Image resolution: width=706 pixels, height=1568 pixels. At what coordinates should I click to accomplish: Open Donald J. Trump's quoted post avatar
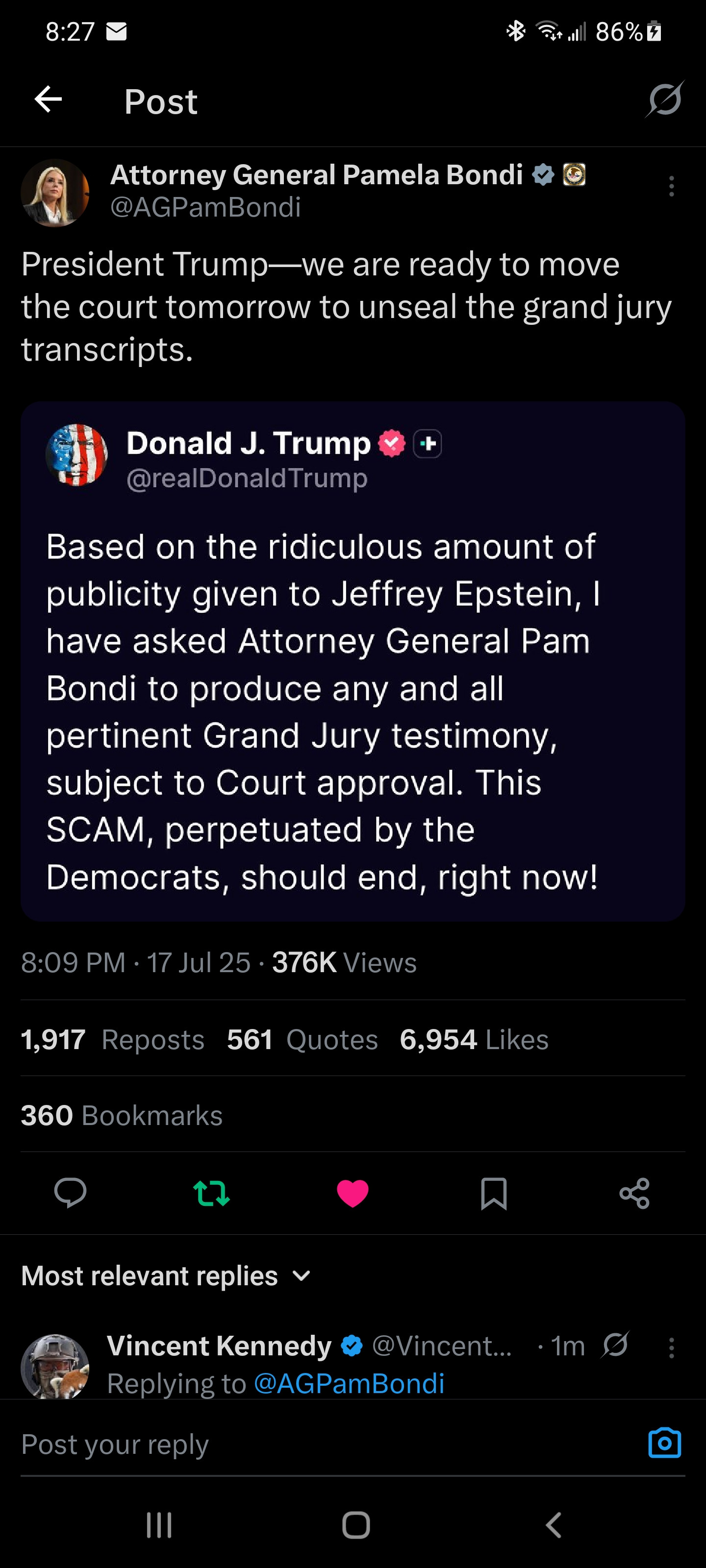(x=77, y=455)
